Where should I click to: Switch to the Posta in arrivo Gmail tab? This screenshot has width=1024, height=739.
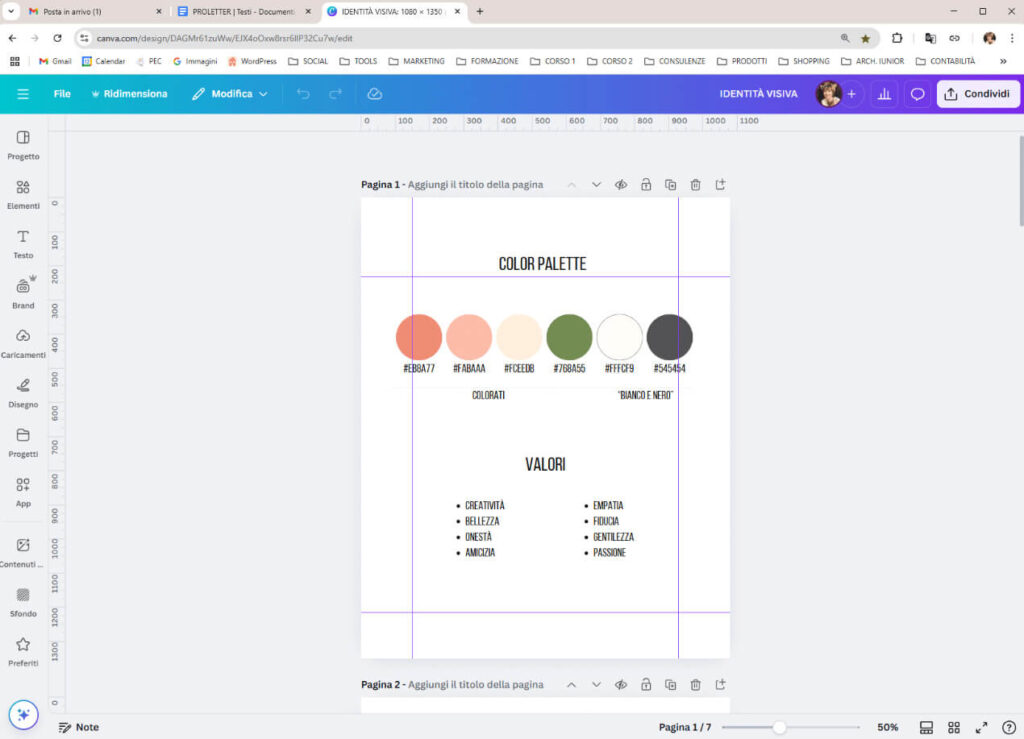(x=94, y=12)
